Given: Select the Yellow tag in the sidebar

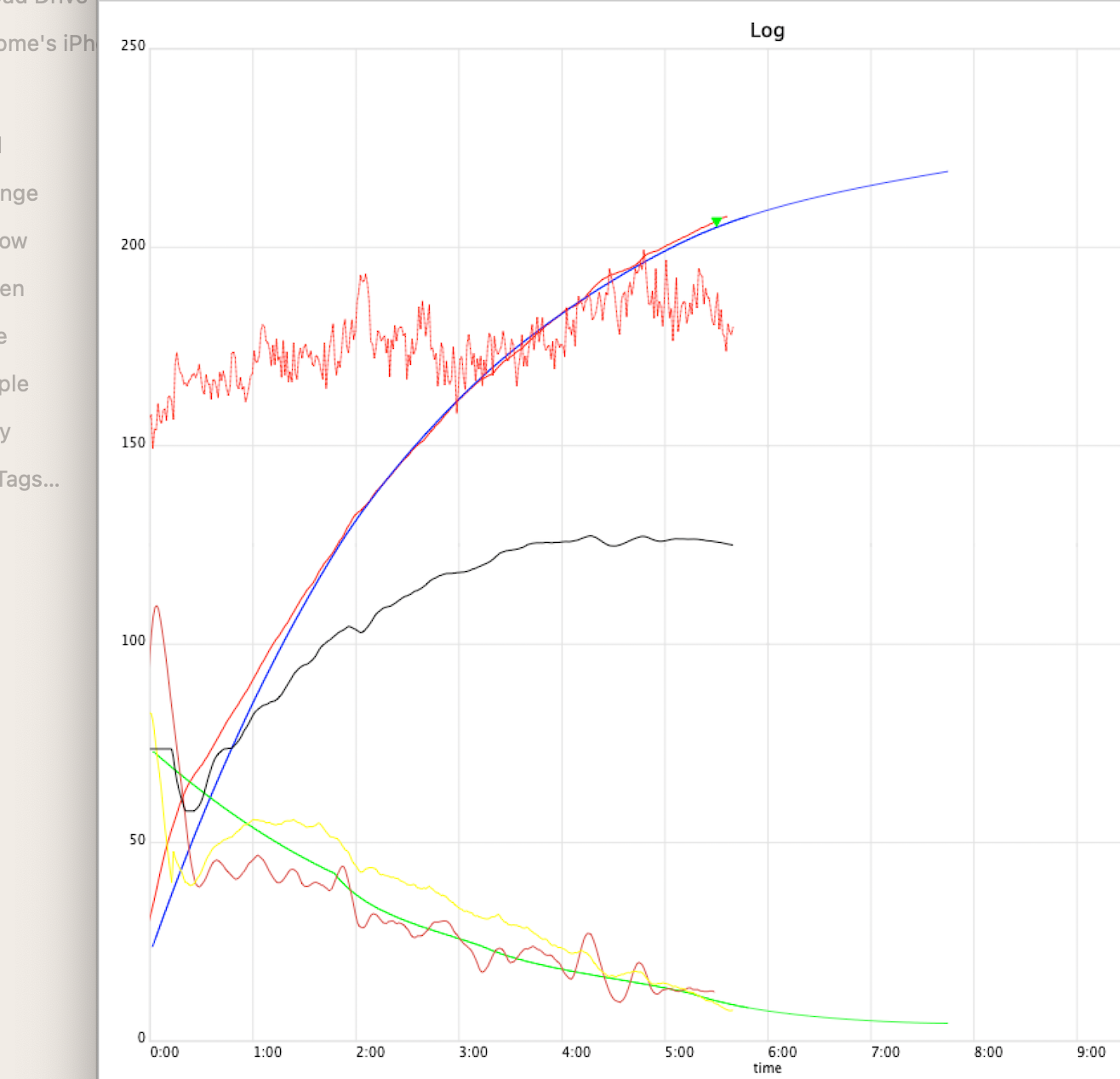Looking at the screenshot, I should (x=14, y=241).
